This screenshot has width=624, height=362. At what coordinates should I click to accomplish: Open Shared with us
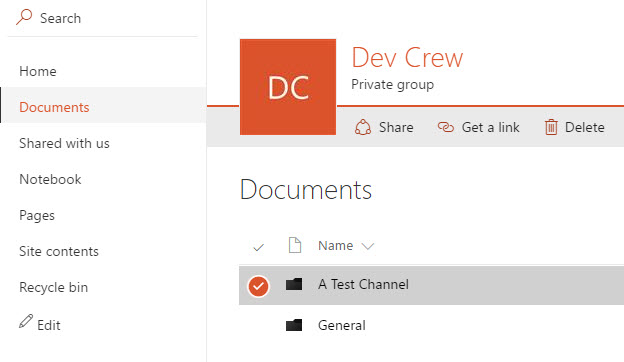(x=64, y=143)
